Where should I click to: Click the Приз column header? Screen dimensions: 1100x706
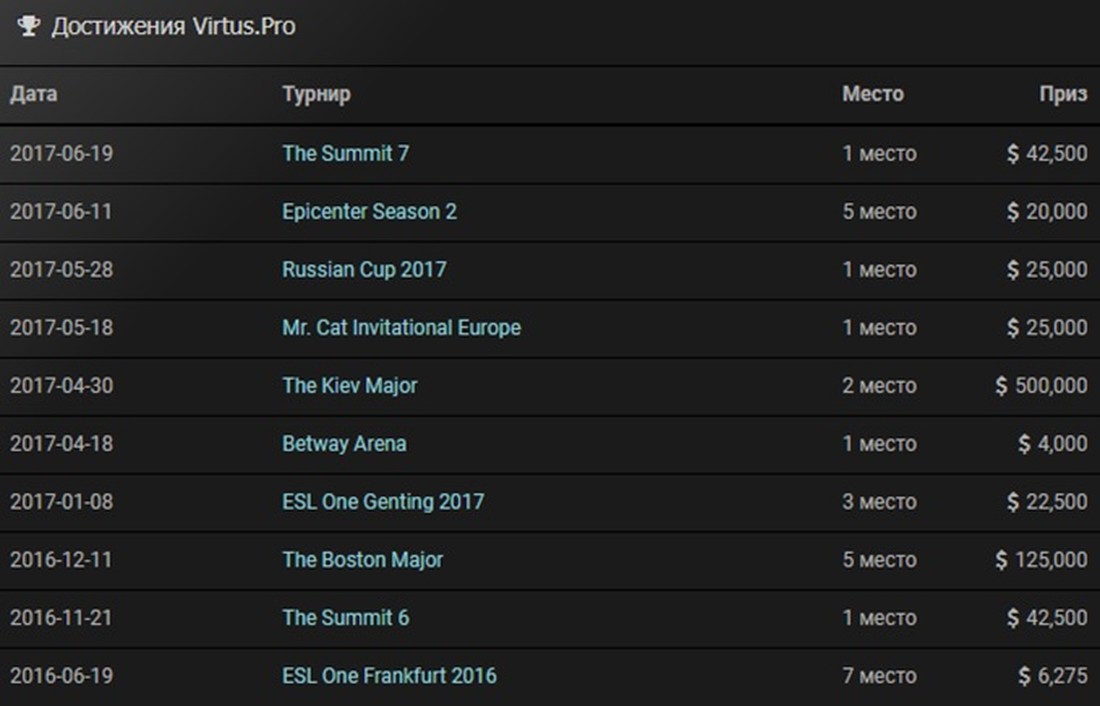click(1062, 95)
